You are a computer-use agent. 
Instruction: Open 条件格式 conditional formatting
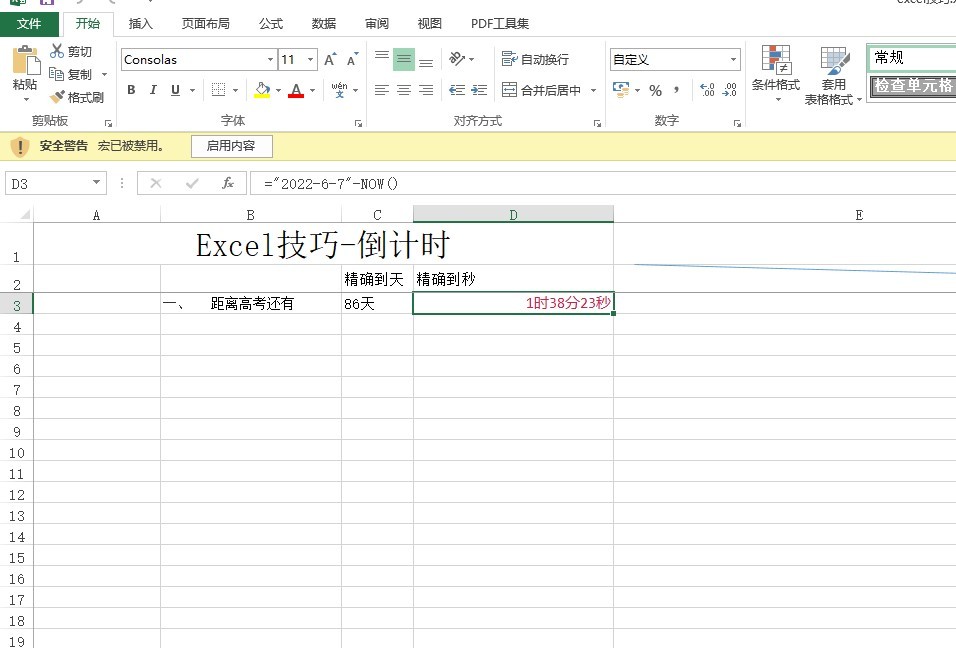776,73
